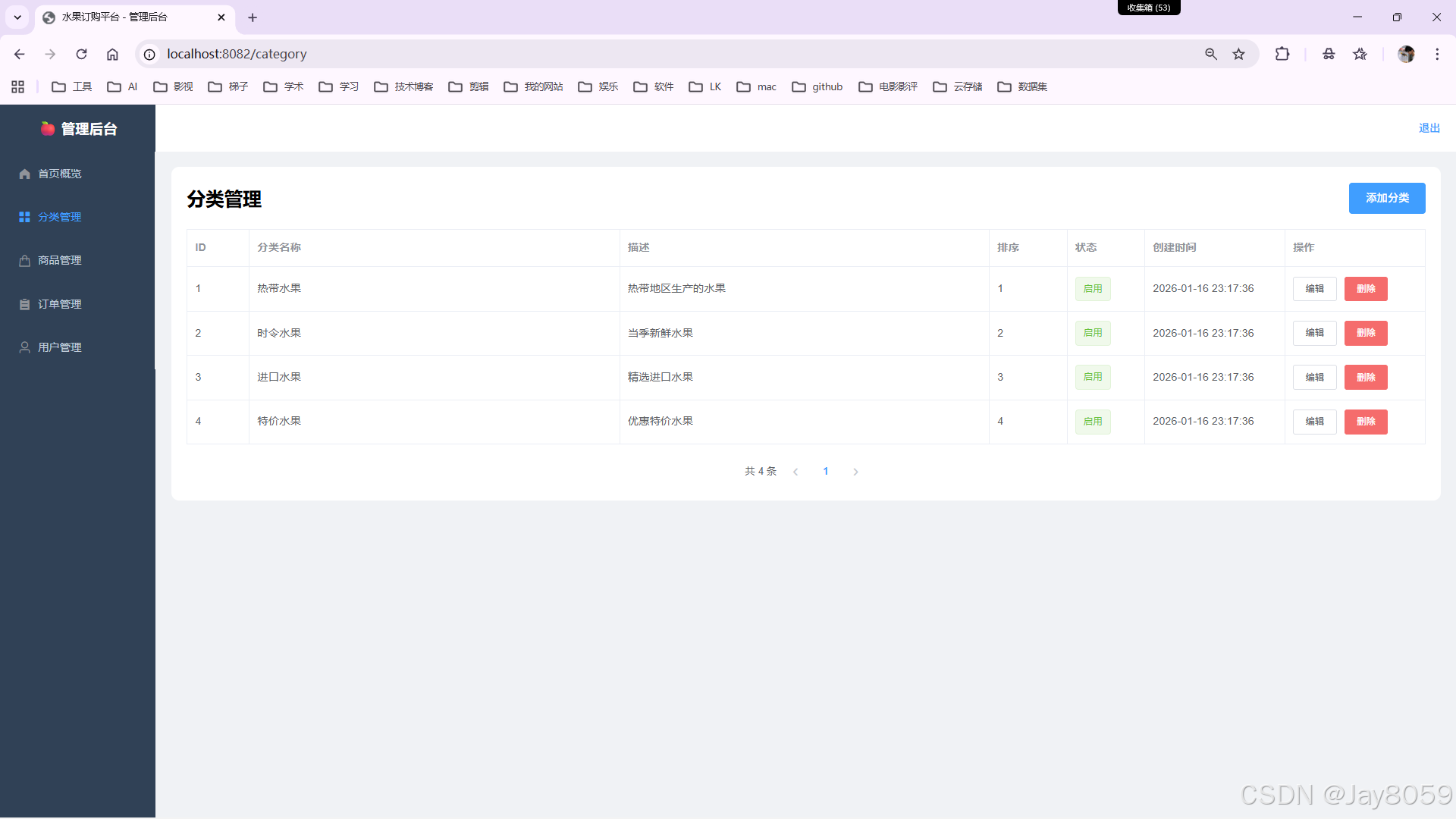Open the tab search dropdown arrow
Viewport: 1456px width, 819px height.
(17, 17)
